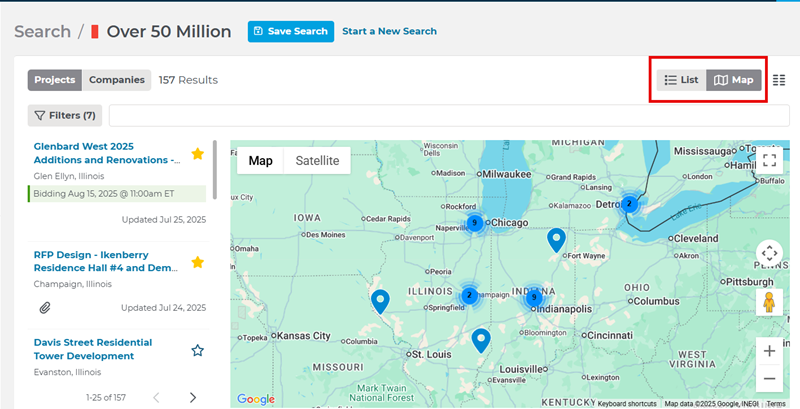The height and width of the screenshot is (409, 800).
Task: Click the 1-25 of 157 pagination text
Action: (x=106, y=397)
